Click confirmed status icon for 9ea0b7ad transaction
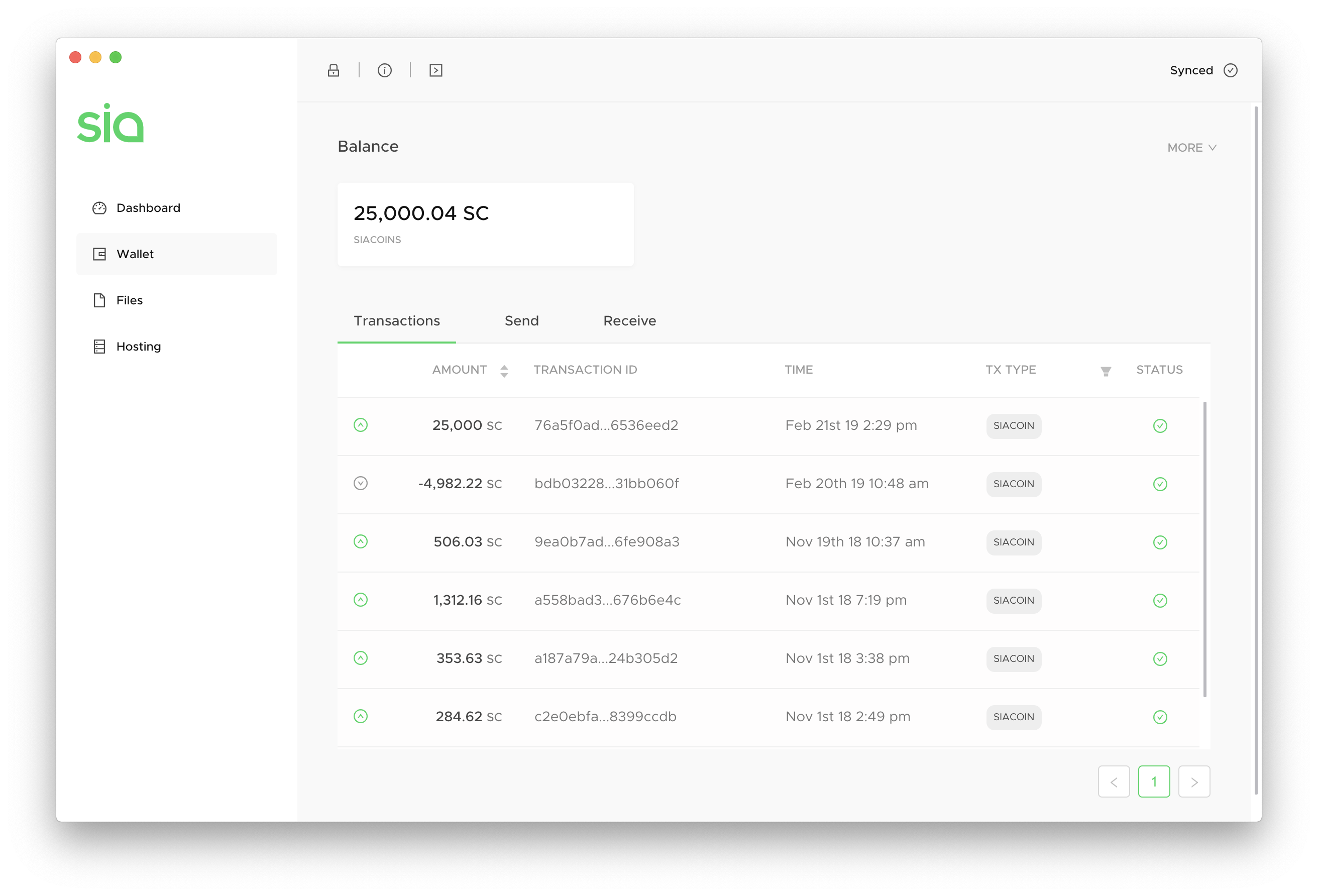1318x896 pixels. pos(1160,543)
